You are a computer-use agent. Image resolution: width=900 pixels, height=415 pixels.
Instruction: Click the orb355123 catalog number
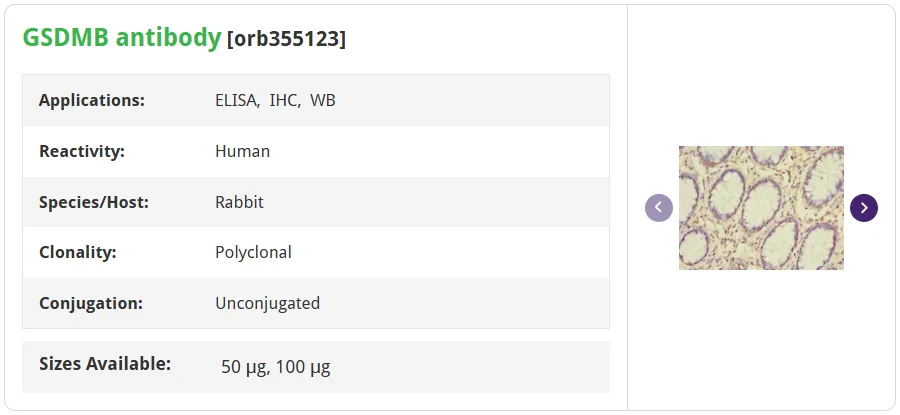click(287, 39)
